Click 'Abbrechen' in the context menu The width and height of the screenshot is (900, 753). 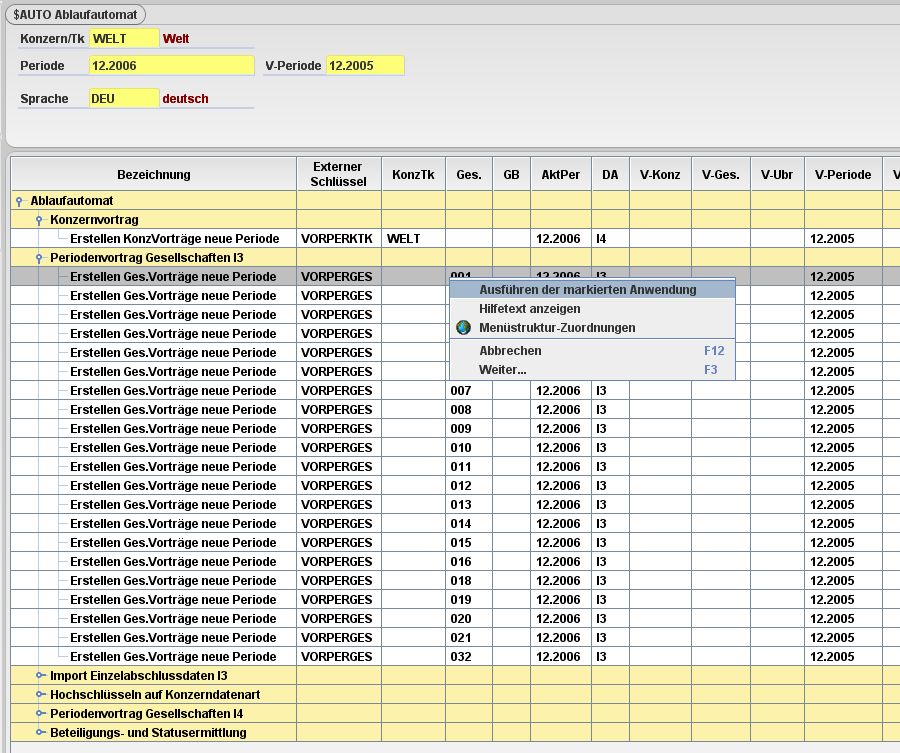510,351
